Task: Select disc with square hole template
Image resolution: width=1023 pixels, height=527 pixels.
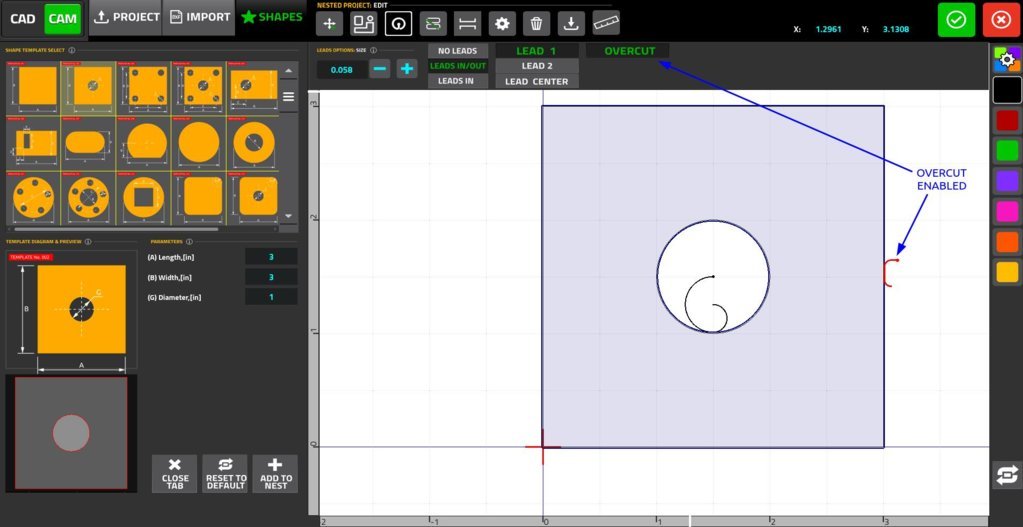Action: coord(143,198)
